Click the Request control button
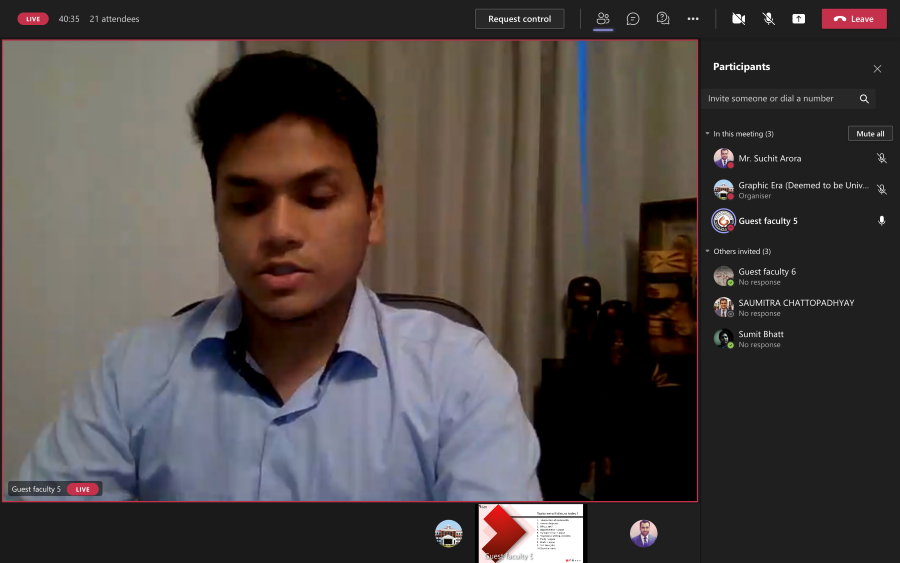The image size is (900, 563). pyautogui.click(x=519, y=19)
